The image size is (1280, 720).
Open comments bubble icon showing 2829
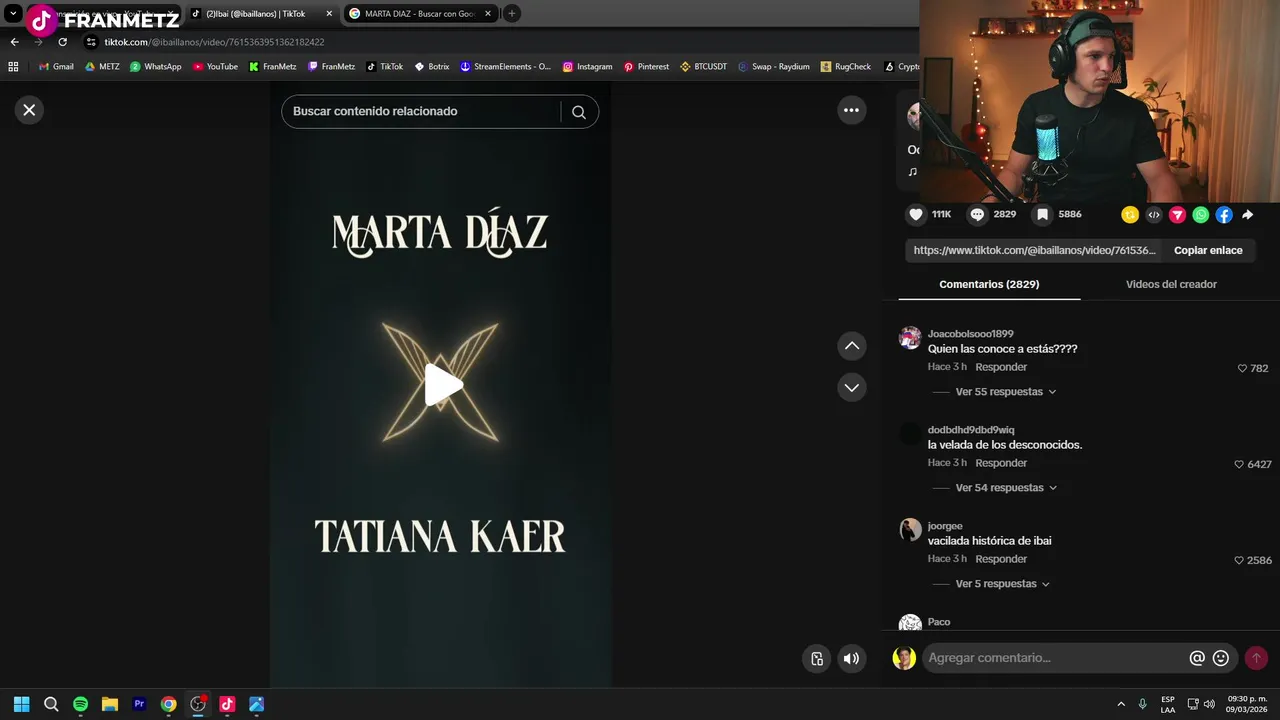977,214
